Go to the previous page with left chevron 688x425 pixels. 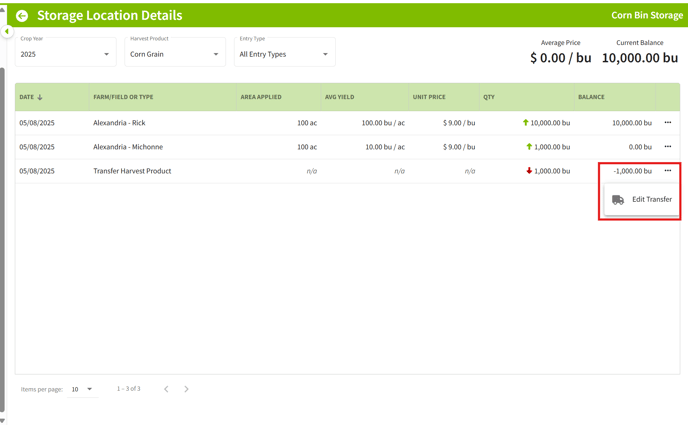pyautogui.click(x=166, y=389)
